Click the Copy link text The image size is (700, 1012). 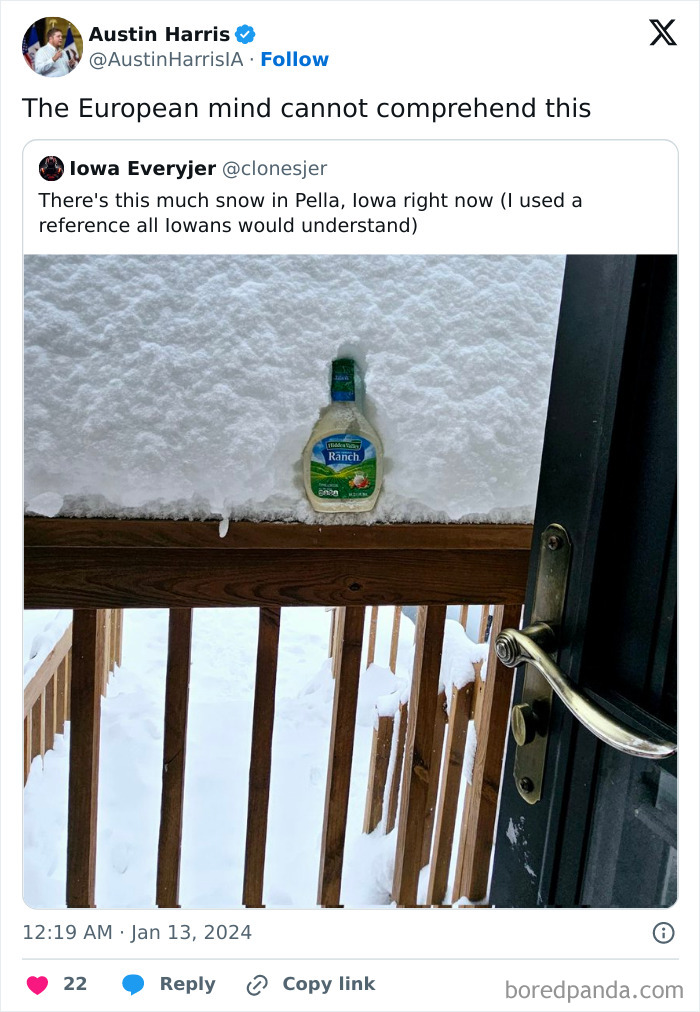click(328, 984)
